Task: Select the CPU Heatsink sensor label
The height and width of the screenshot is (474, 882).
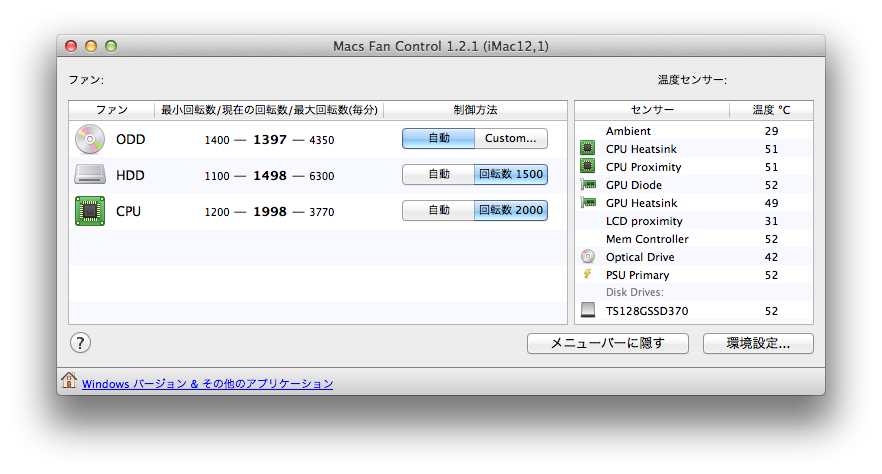Action: 641,149
